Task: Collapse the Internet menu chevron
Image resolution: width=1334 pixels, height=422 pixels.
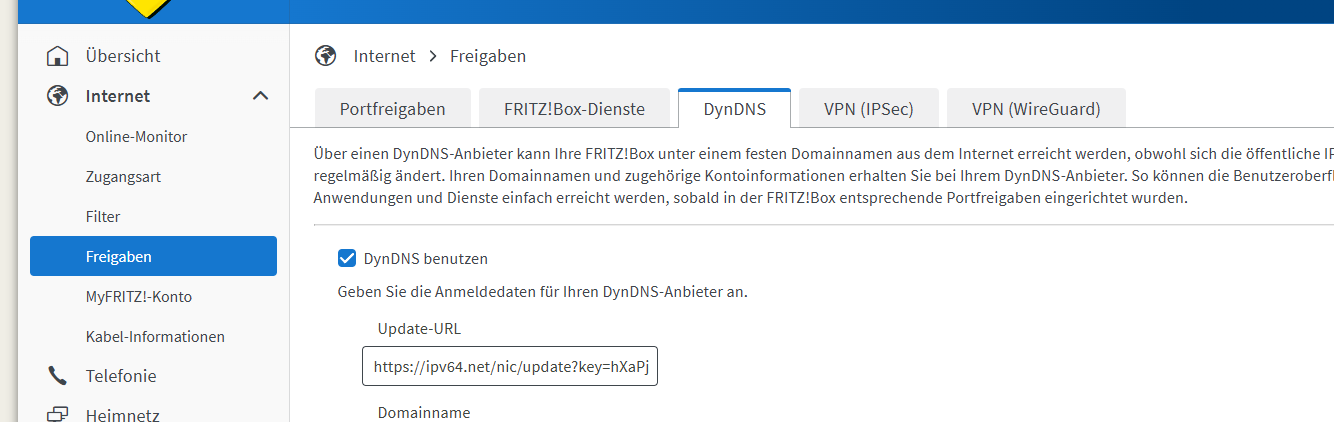Action: [260, 96]
